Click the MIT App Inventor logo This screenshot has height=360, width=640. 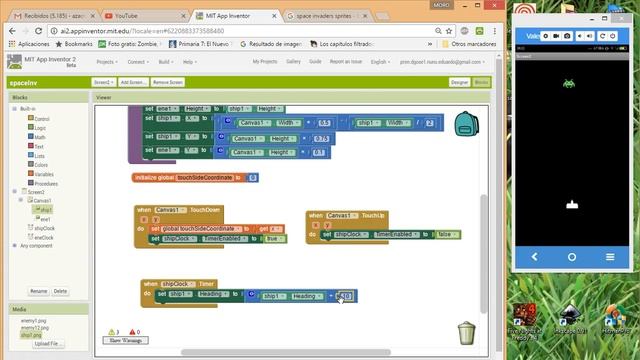coord(14,62)
